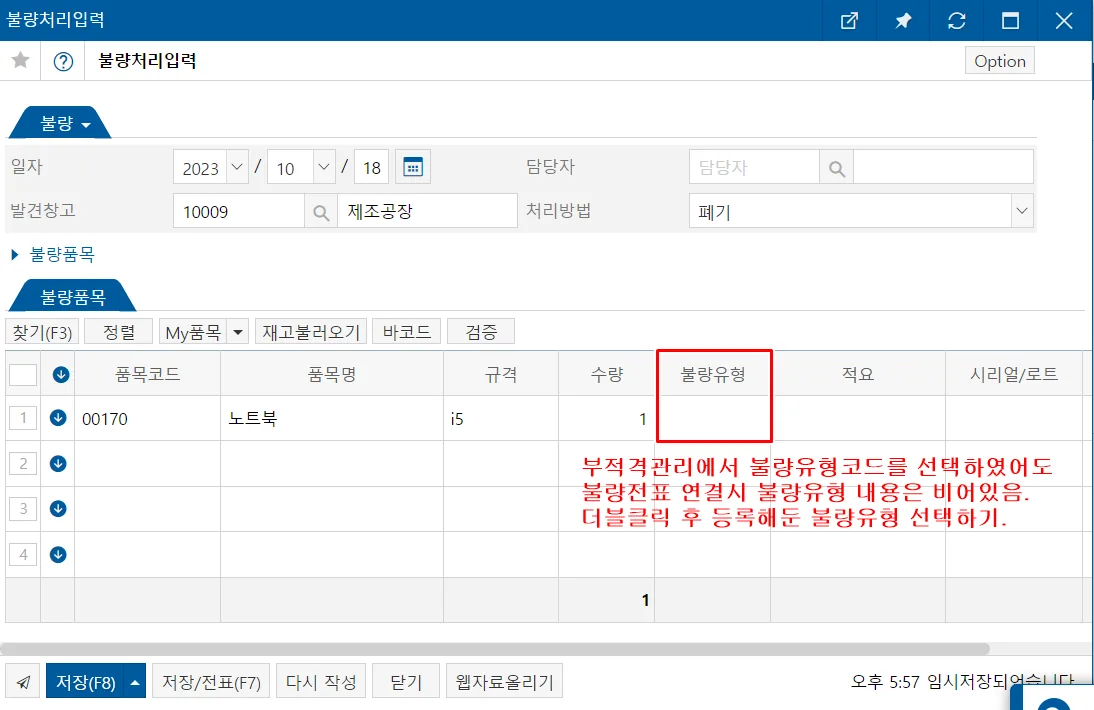Click the pin icon in title bar

point(903,20)
